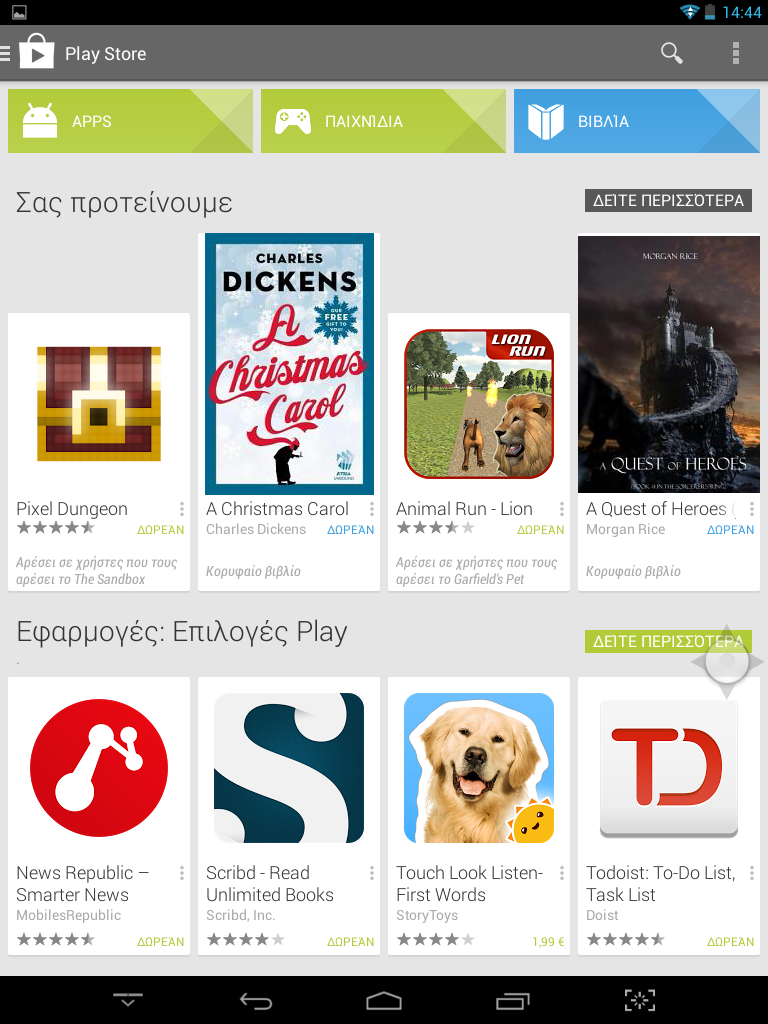768x1024 pixels.
Task: Open the Todoist TD app icon
Action: (x=669, y=769)
